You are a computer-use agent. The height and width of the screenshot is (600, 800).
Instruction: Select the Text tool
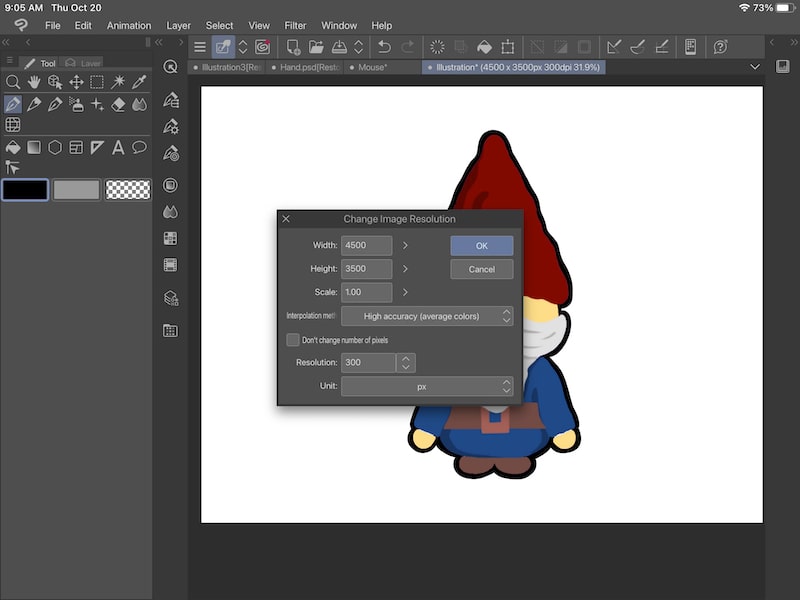117,148
